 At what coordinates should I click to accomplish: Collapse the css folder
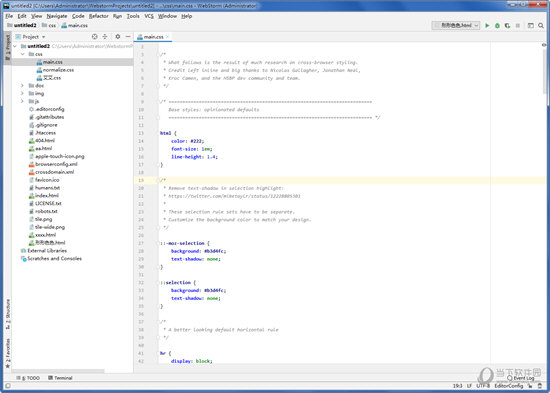coord(22,54)
